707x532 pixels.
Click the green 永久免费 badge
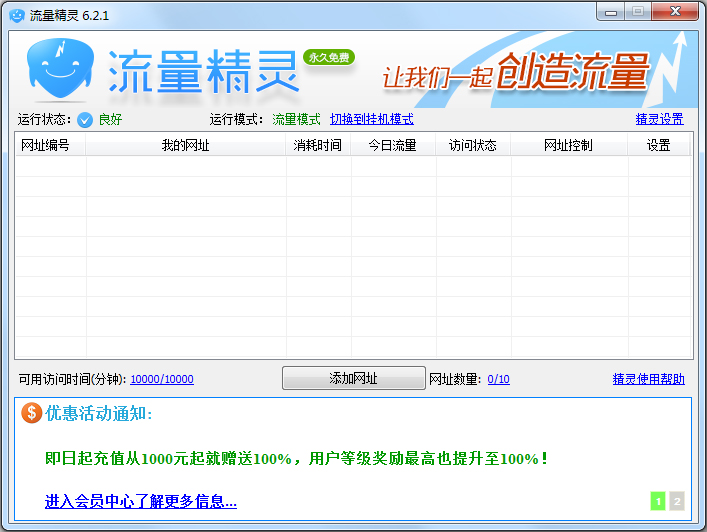tap(329, 57)
